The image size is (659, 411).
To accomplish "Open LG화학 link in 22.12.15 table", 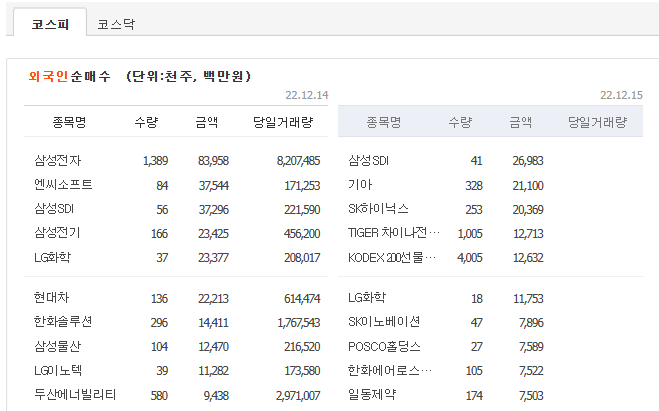I will [367, 298].
